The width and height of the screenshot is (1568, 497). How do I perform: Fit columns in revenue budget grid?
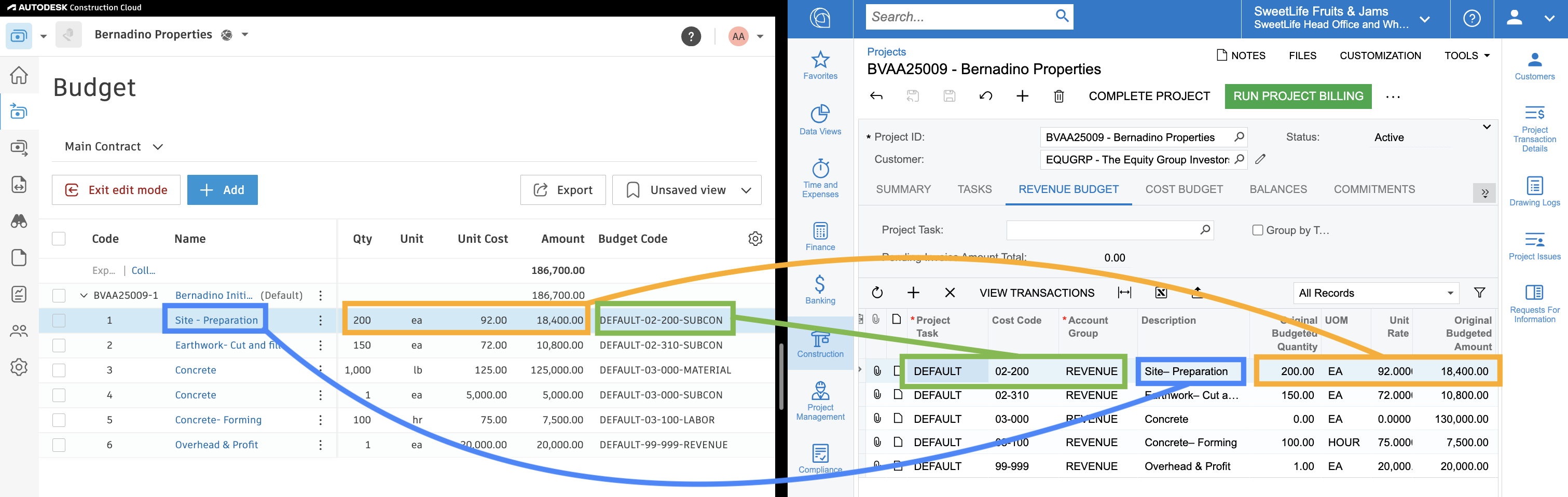tap(1124, 293)
